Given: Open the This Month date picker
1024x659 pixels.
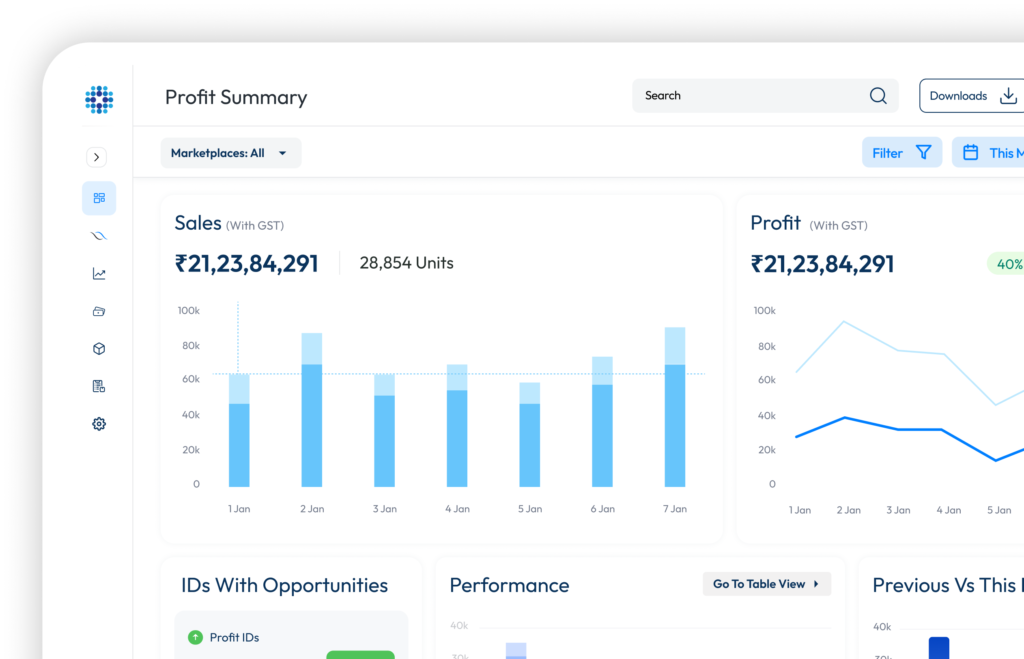Looking at the screenshot, I should click(x=990, y=153).
